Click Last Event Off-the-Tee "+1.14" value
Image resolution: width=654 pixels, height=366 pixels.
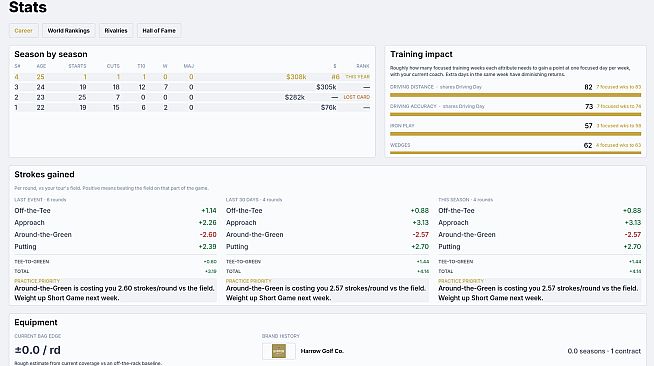[209, 211]
